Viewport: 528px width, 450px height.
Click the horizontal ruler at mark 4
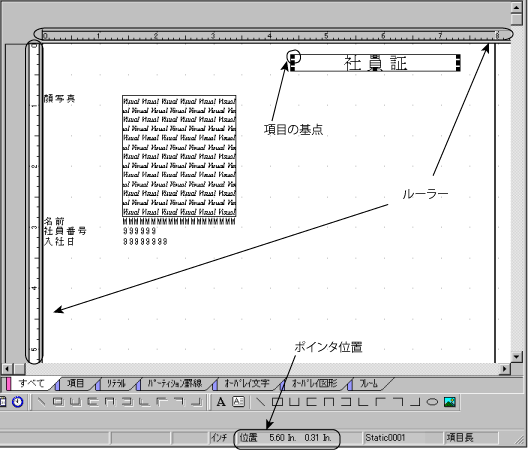click(x=270, y=35)
